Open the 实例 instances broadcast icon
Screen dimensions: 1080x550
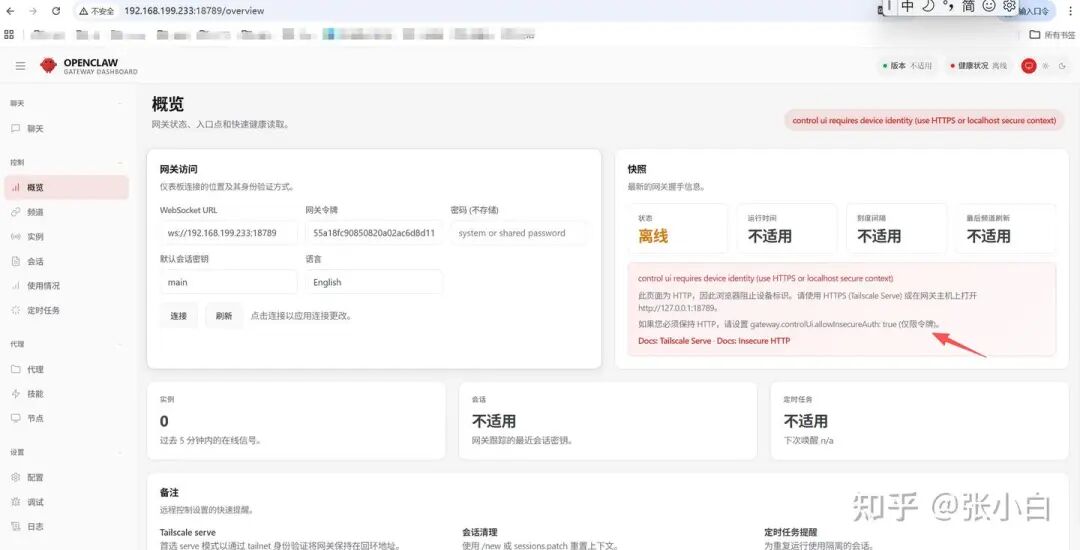[16, 237]
